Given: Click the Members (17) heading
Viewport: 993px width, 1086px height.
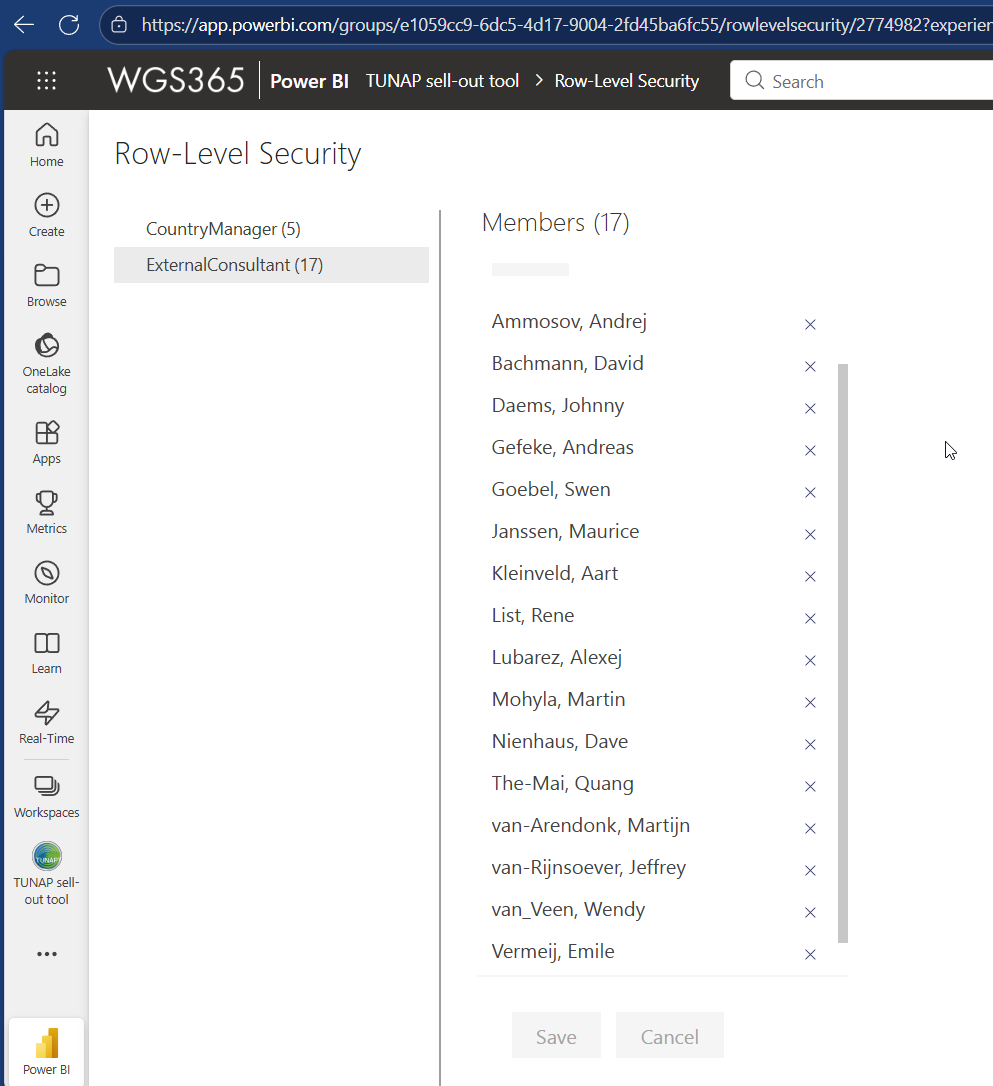Looking at the screenshot, I should click(555, 223).
